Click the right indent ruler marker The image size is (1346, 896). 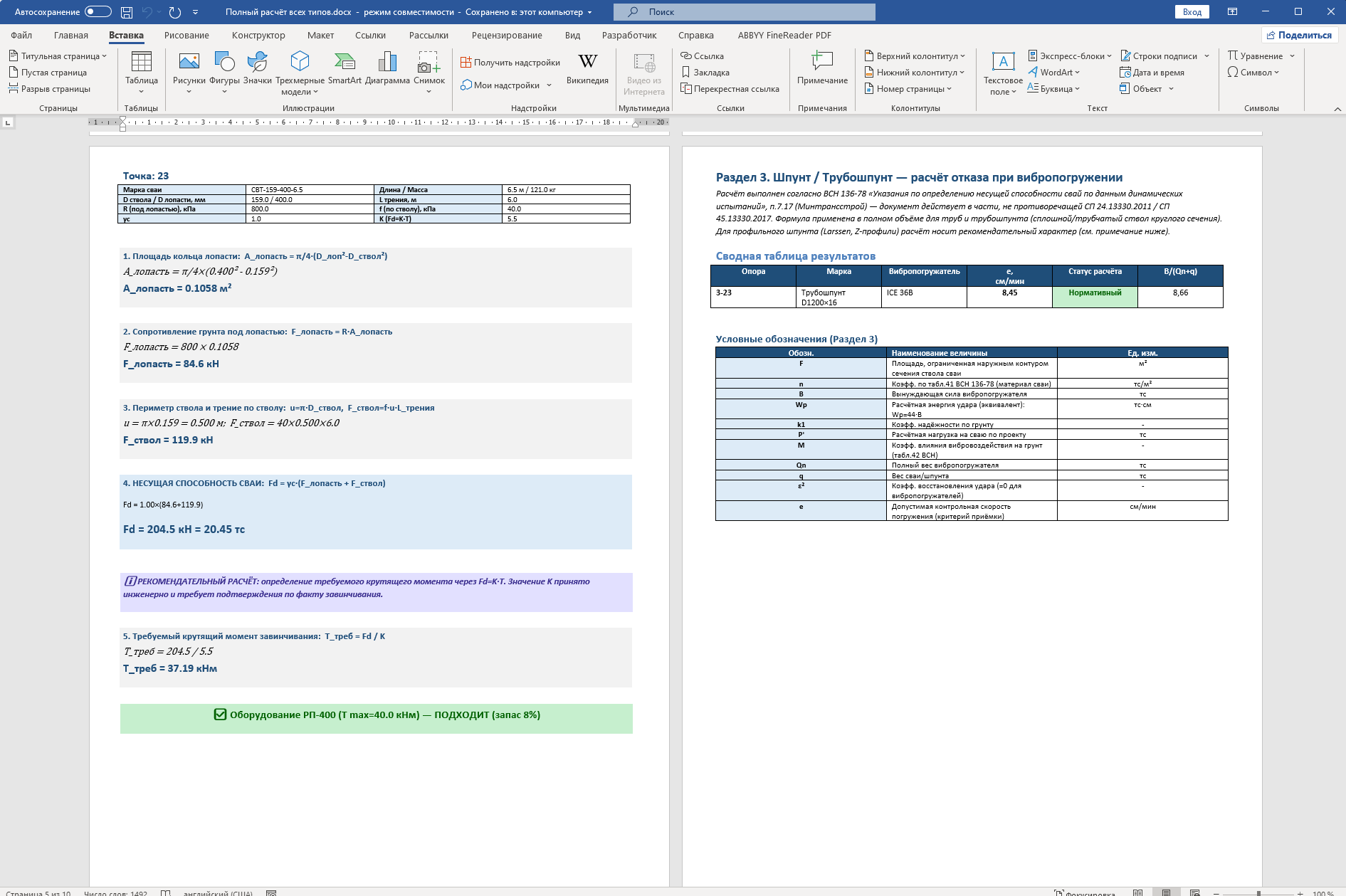[635, 125]
